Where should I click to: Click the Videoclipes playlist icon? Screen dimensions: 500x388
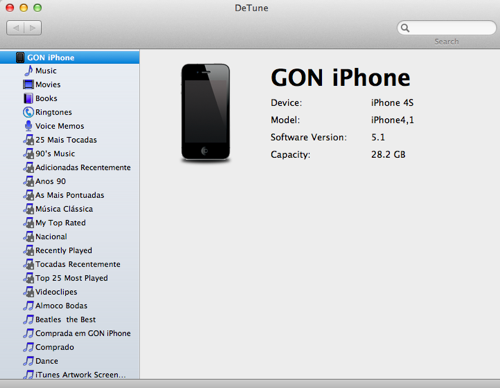click(29, 292)
